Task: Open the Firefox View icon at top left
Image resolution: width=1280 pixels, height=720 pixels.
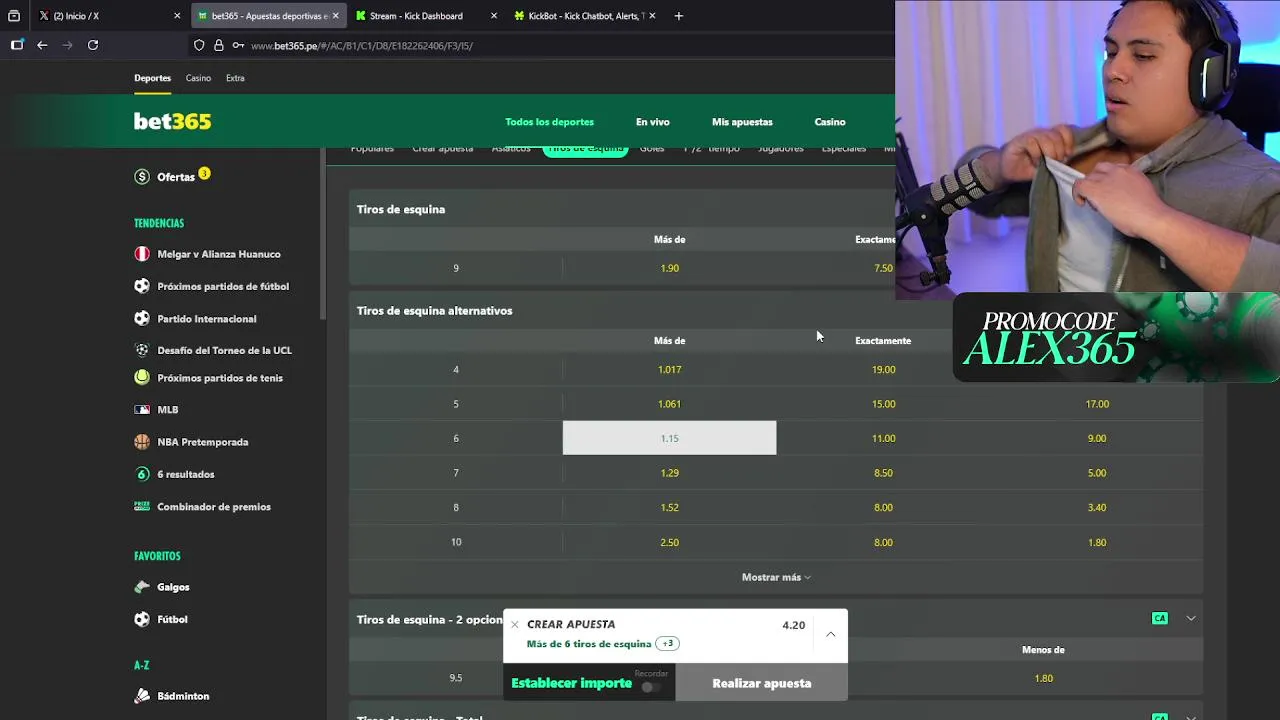Action: pos(14,16)
